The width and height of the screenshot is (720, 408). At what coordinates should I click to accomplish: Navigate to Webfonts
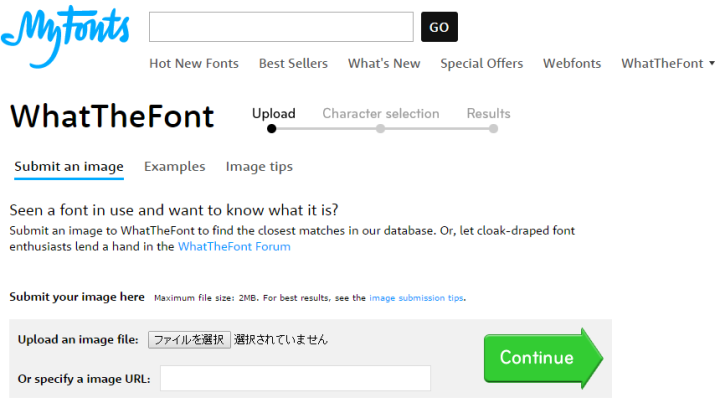pos(572,63)
